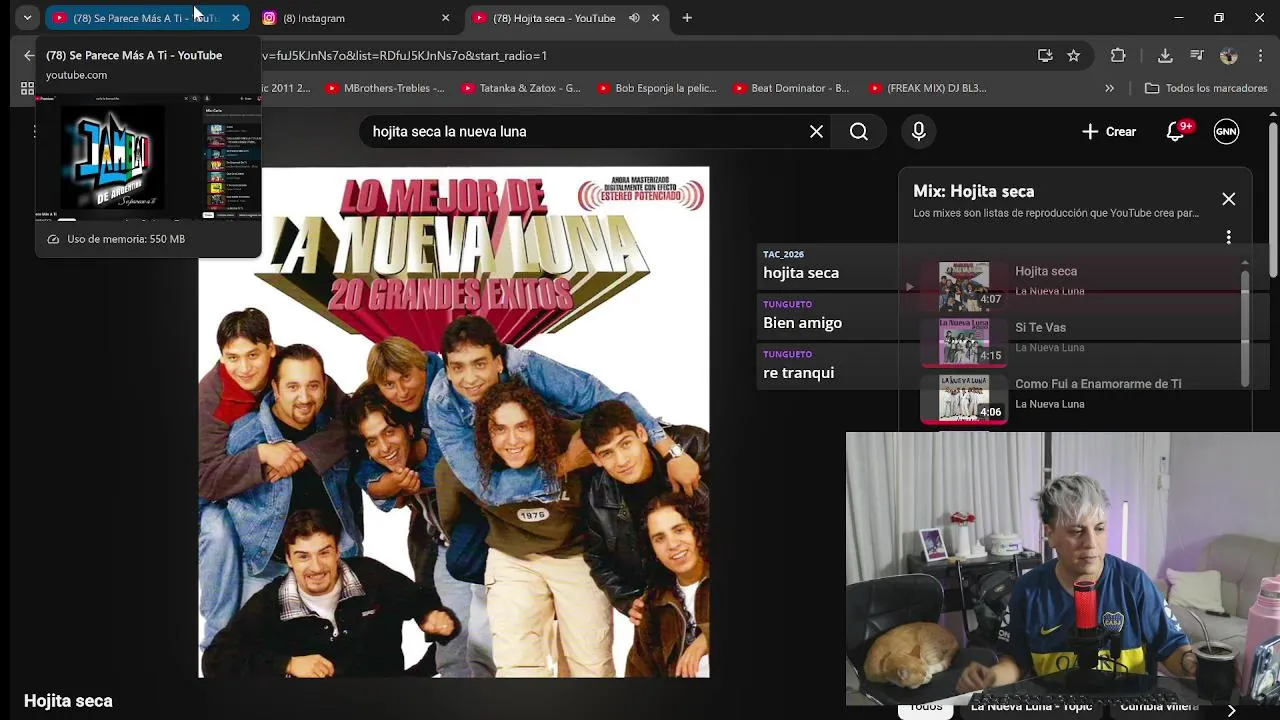Click the Crear button
The image size is (1280, 720).
pyautogui.click(x=1109, y=131)
